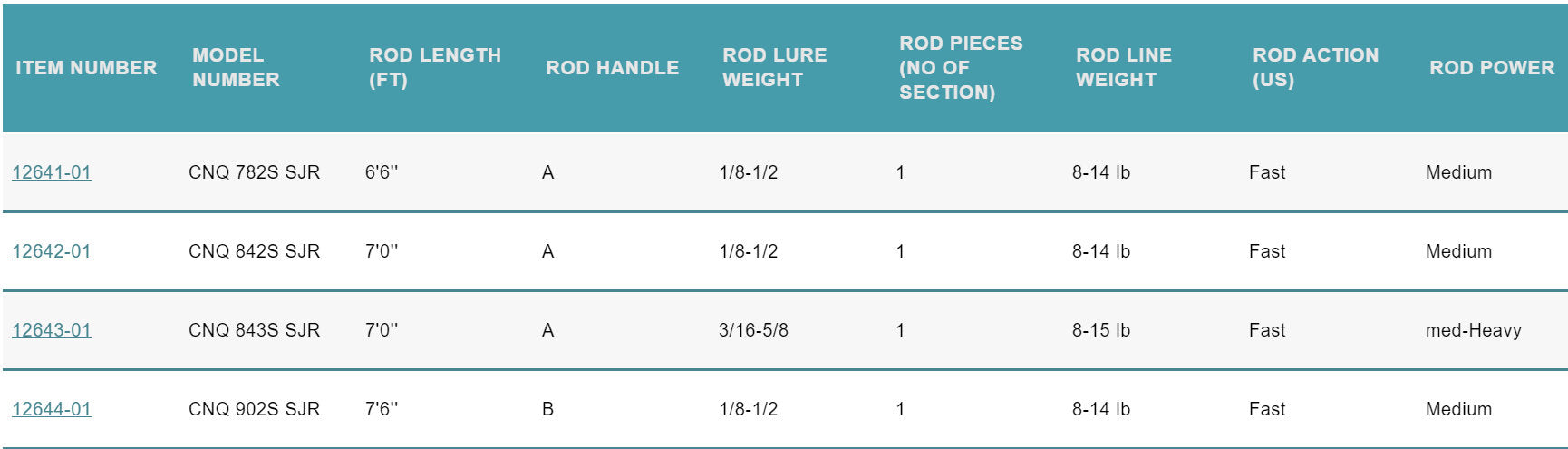Select the 6'6'' rod length cell
1568x449 pixels.
382,172
